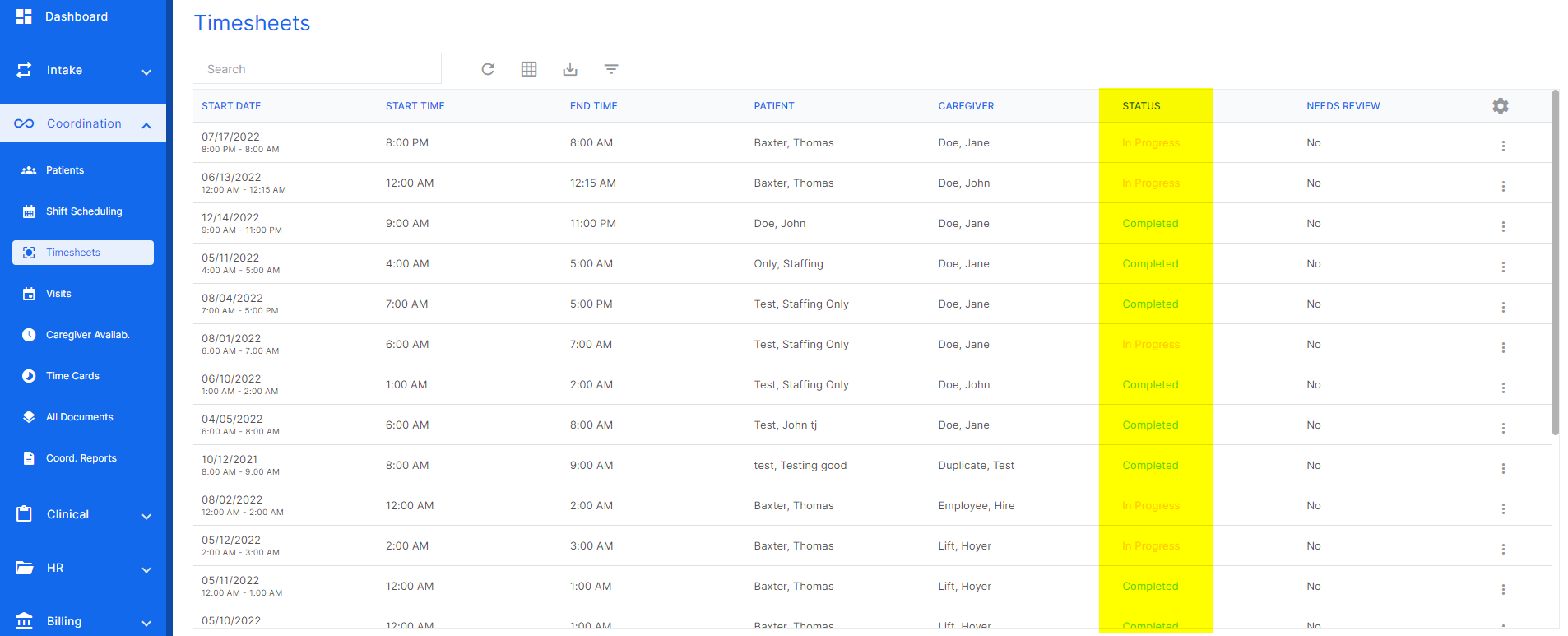Select patient 'Only, Staffing' cell
The width and height of the screenshot is (1568, 636).
pyautogui.click(x=788, y=264)
